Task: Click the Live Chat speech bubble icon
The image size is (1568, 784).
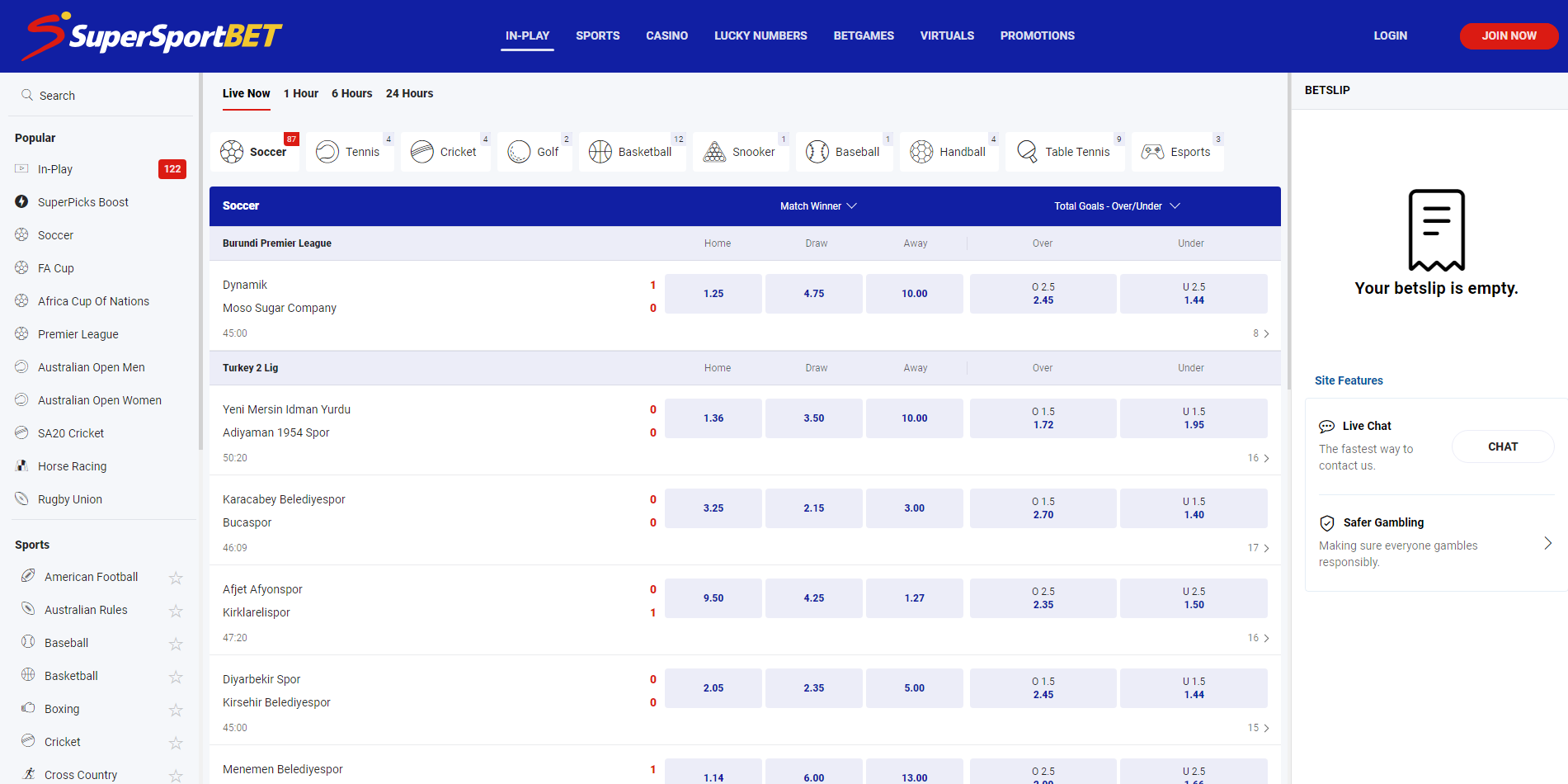Action: pyautogui.click(x=1326, y=427)
